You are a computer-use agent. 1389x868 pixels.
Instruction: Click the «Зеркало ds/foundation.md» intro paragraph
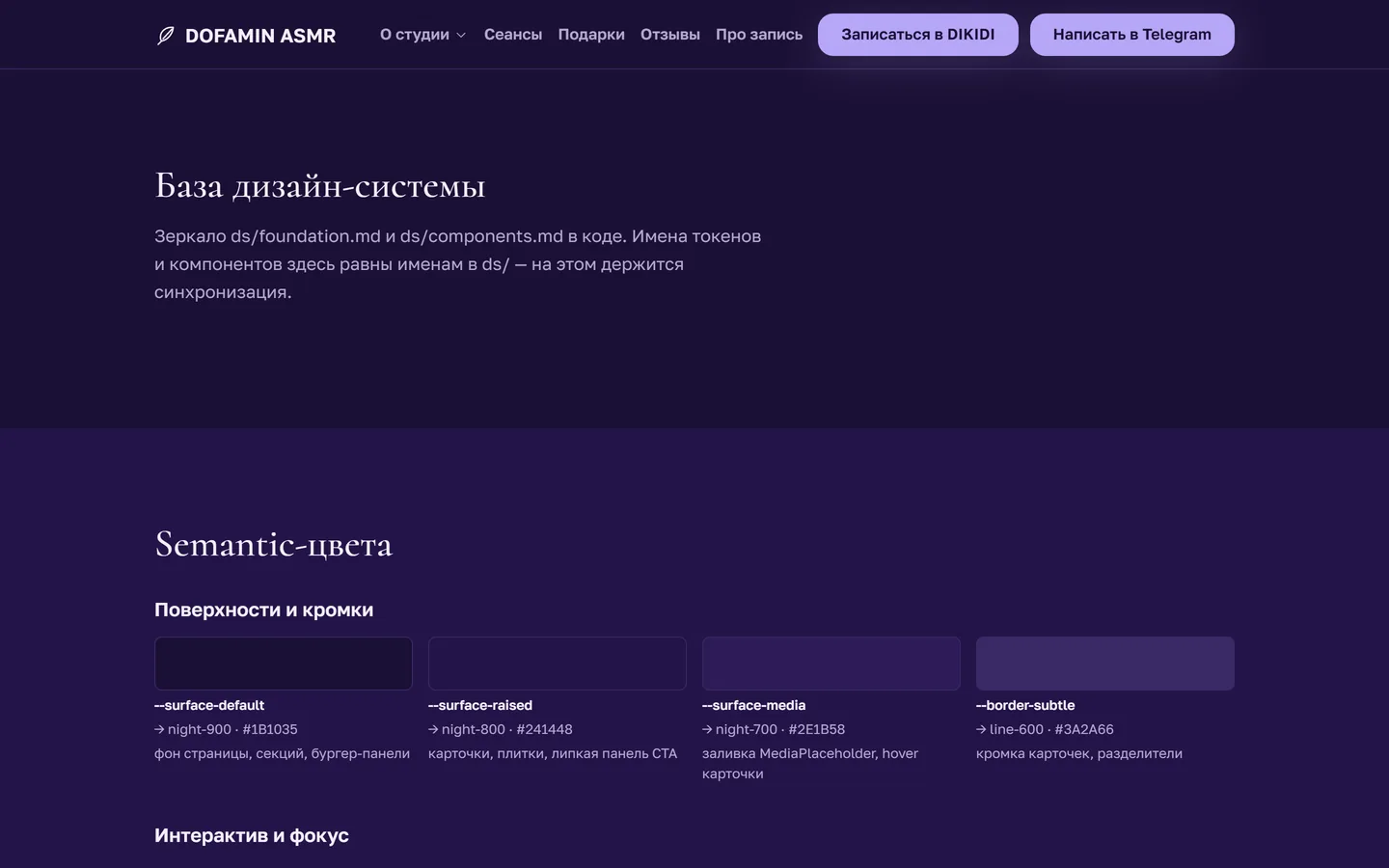(x=458, y=264)
